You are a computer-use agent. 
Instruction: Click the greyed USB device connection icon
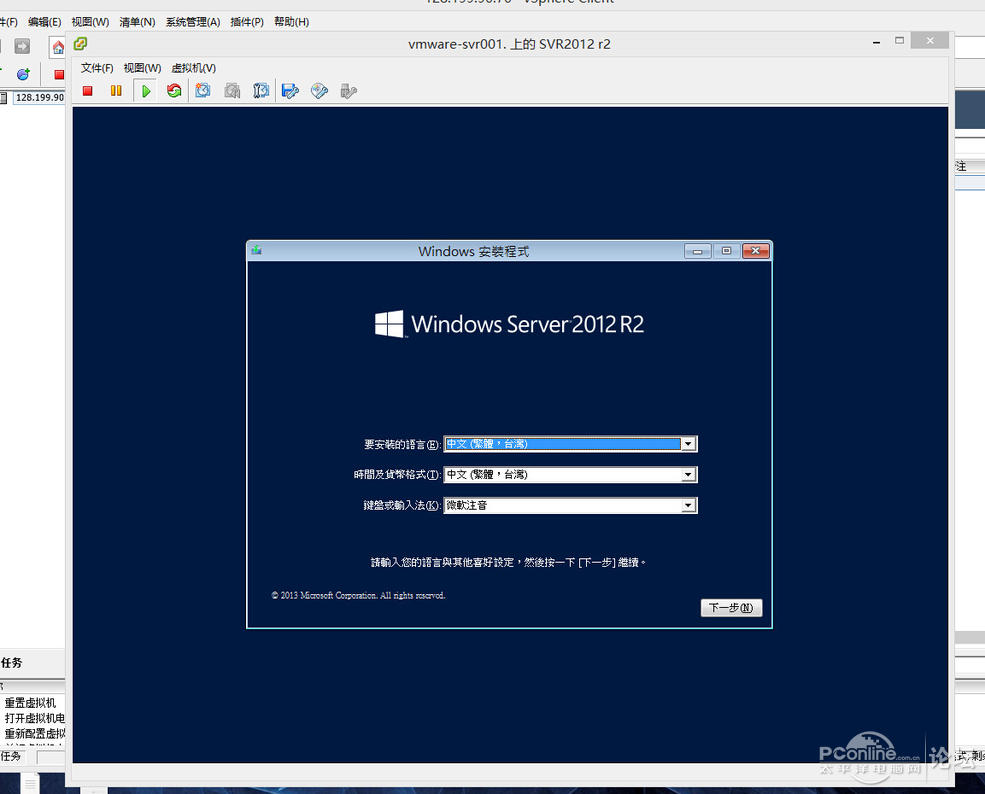348,91
